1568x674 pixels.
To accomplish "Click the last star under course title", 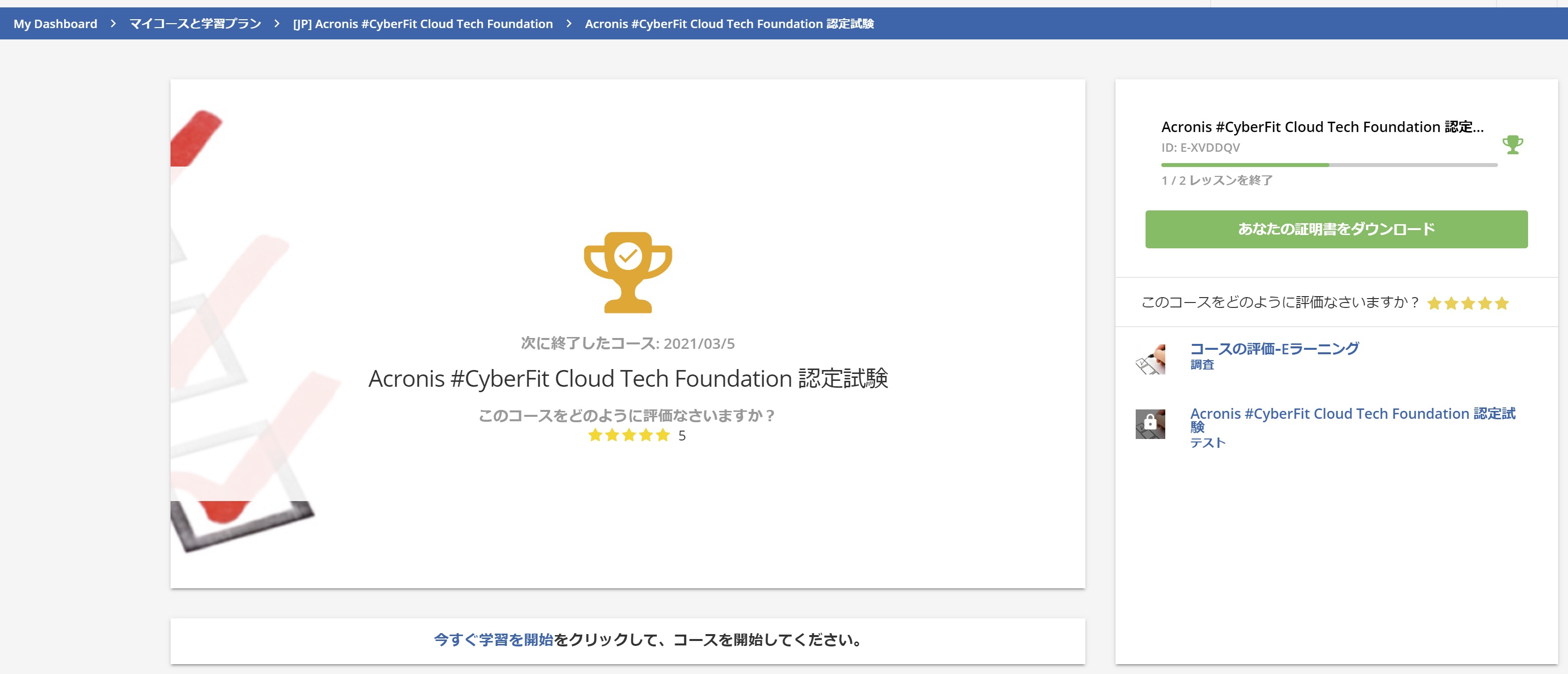I will 663,435.
